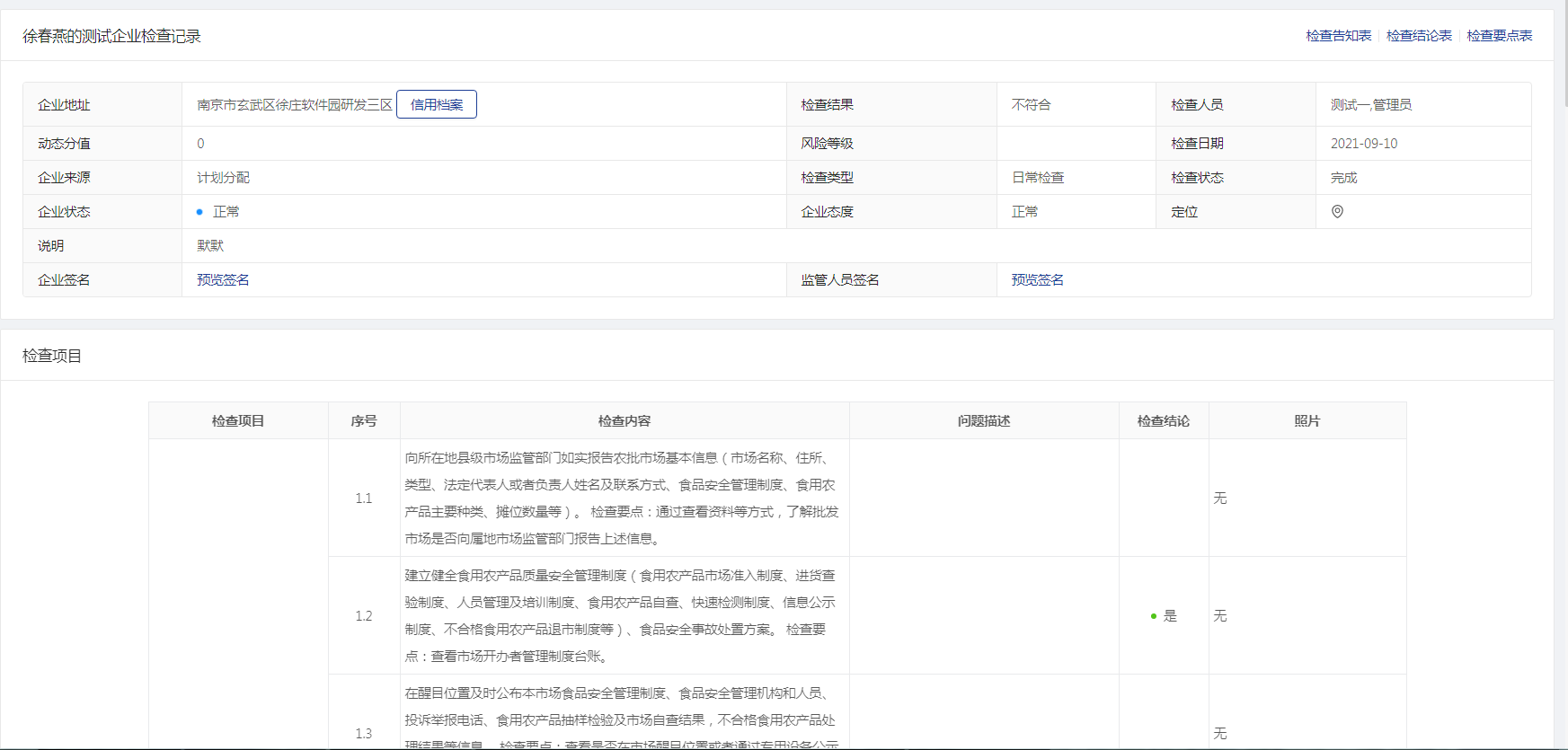Click the location pin icon
The width and height of the screenshot is (1568, 750).
pos(1337,212)
